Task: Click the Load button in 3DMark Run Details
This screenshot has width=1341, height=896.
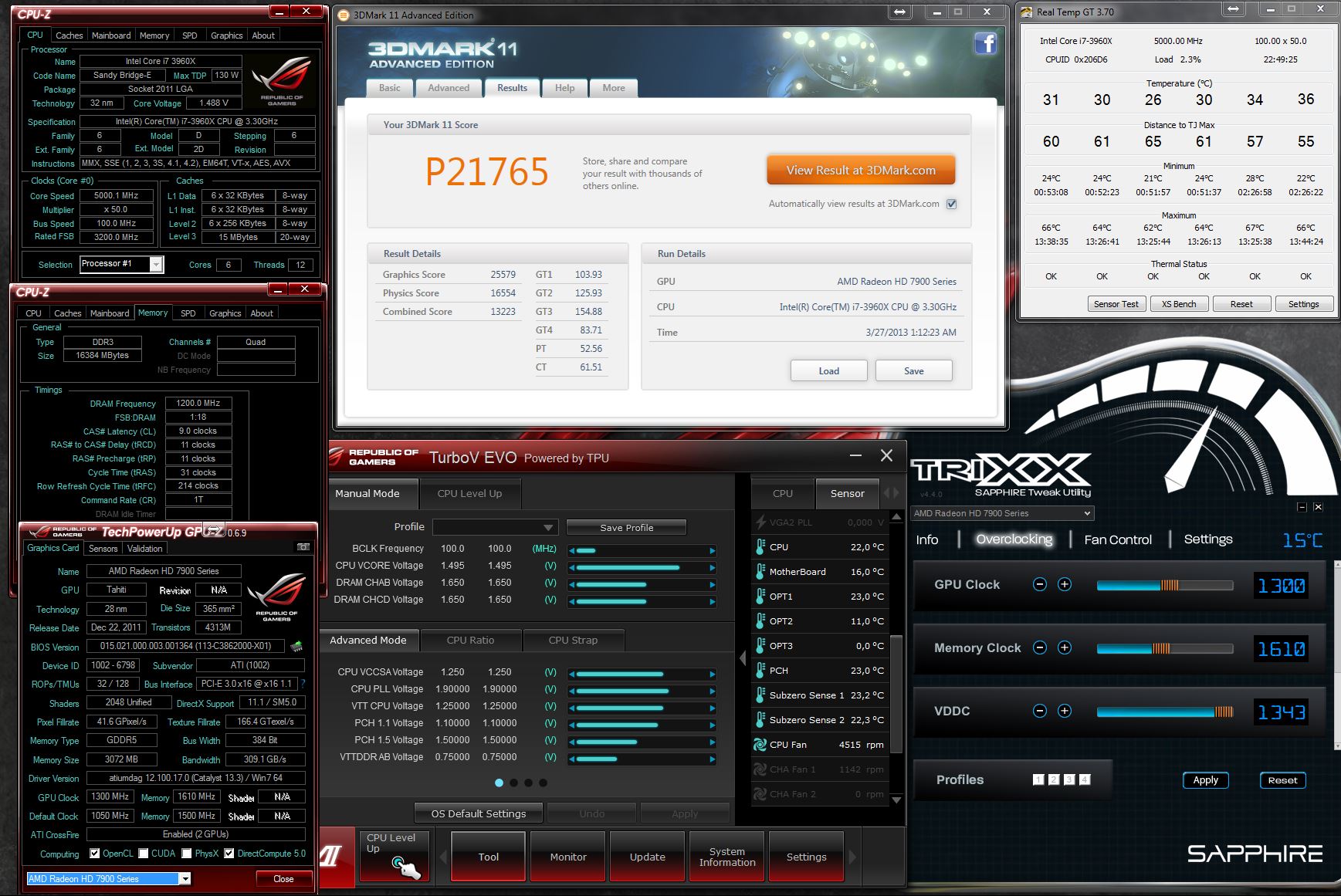Action: (x=828, y=371)
